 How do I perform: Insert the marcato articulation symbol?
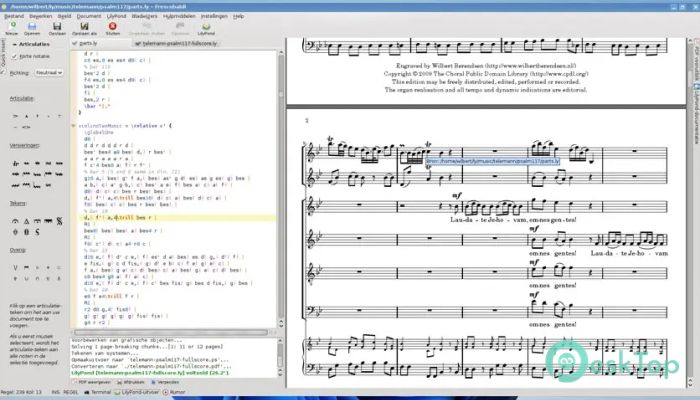[26, 116]
